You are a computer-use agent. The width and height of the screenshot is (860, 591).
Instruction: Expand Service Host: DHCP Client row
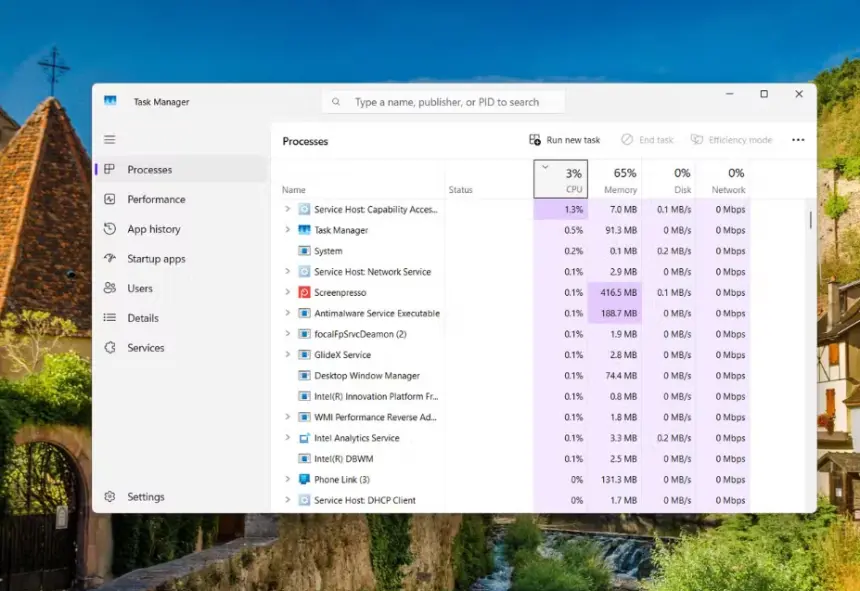click(x=287, y=500)
